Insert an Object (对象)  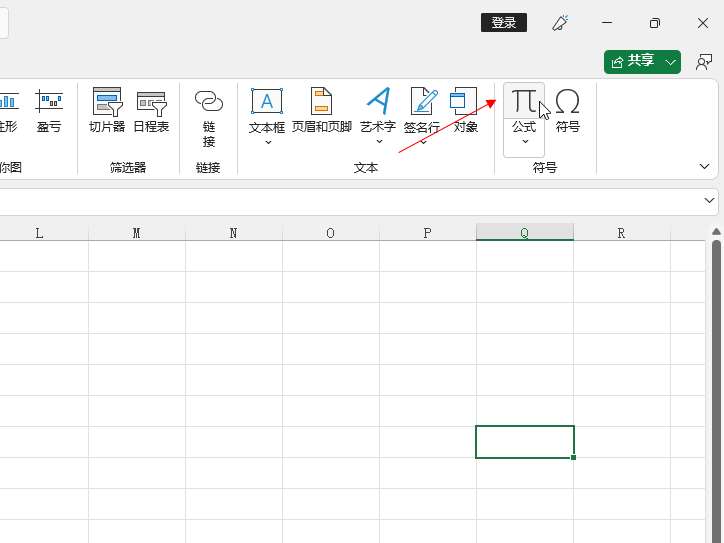tap(465, 111)
